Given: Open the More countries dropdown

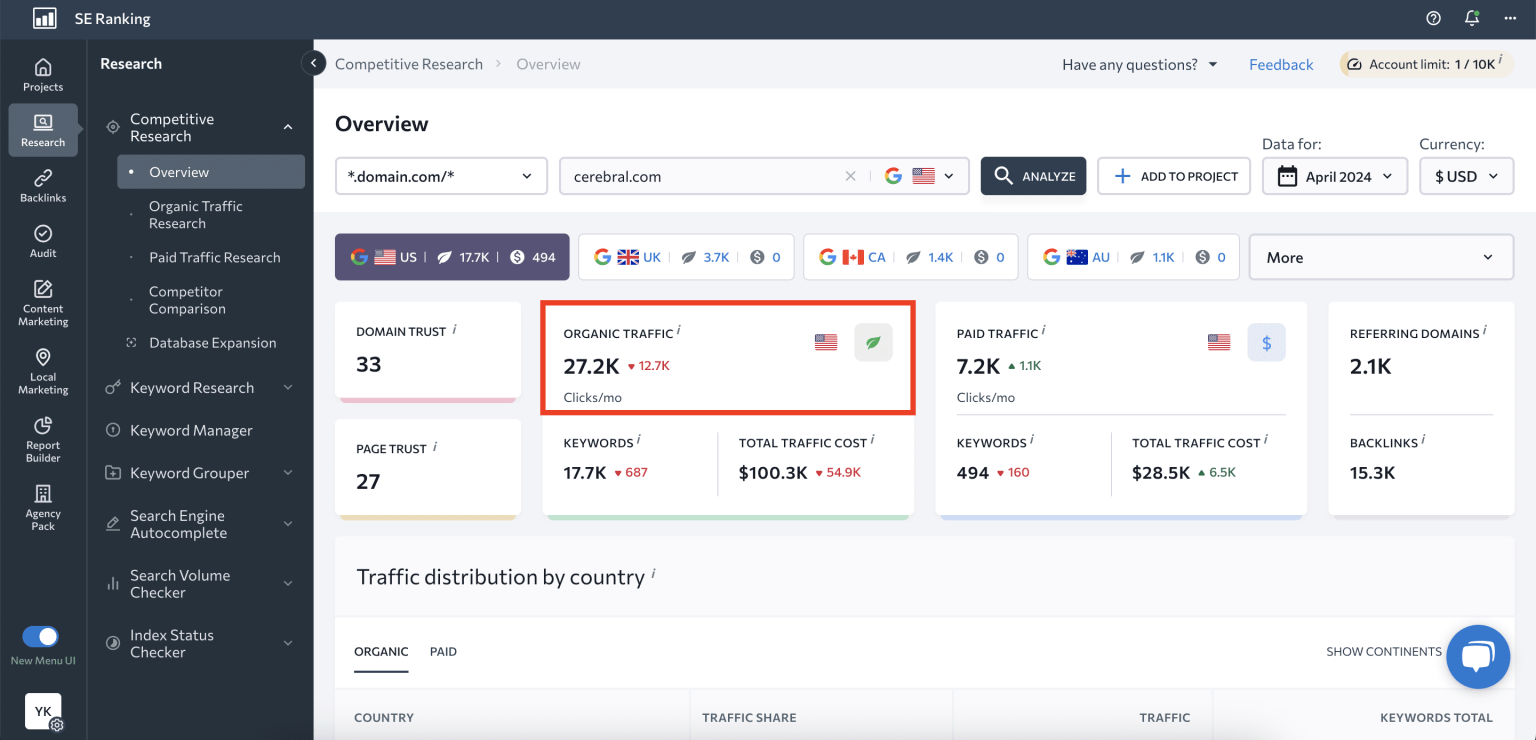Looking at the screenshot, I should (1380, 257).
